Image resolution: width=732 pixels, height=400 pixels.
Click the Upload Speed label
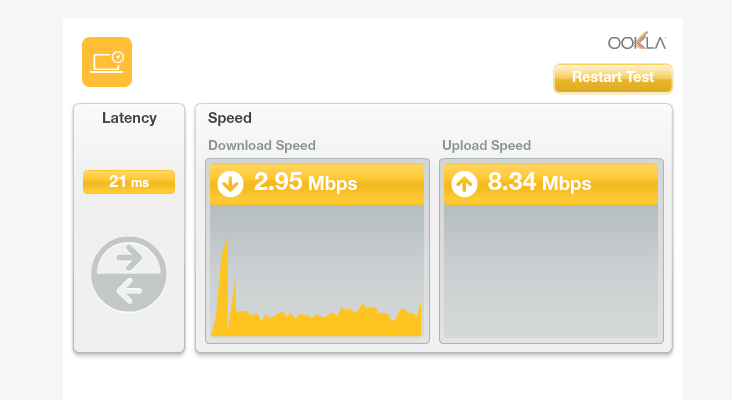pyautogui.click(x=486, y=146)
